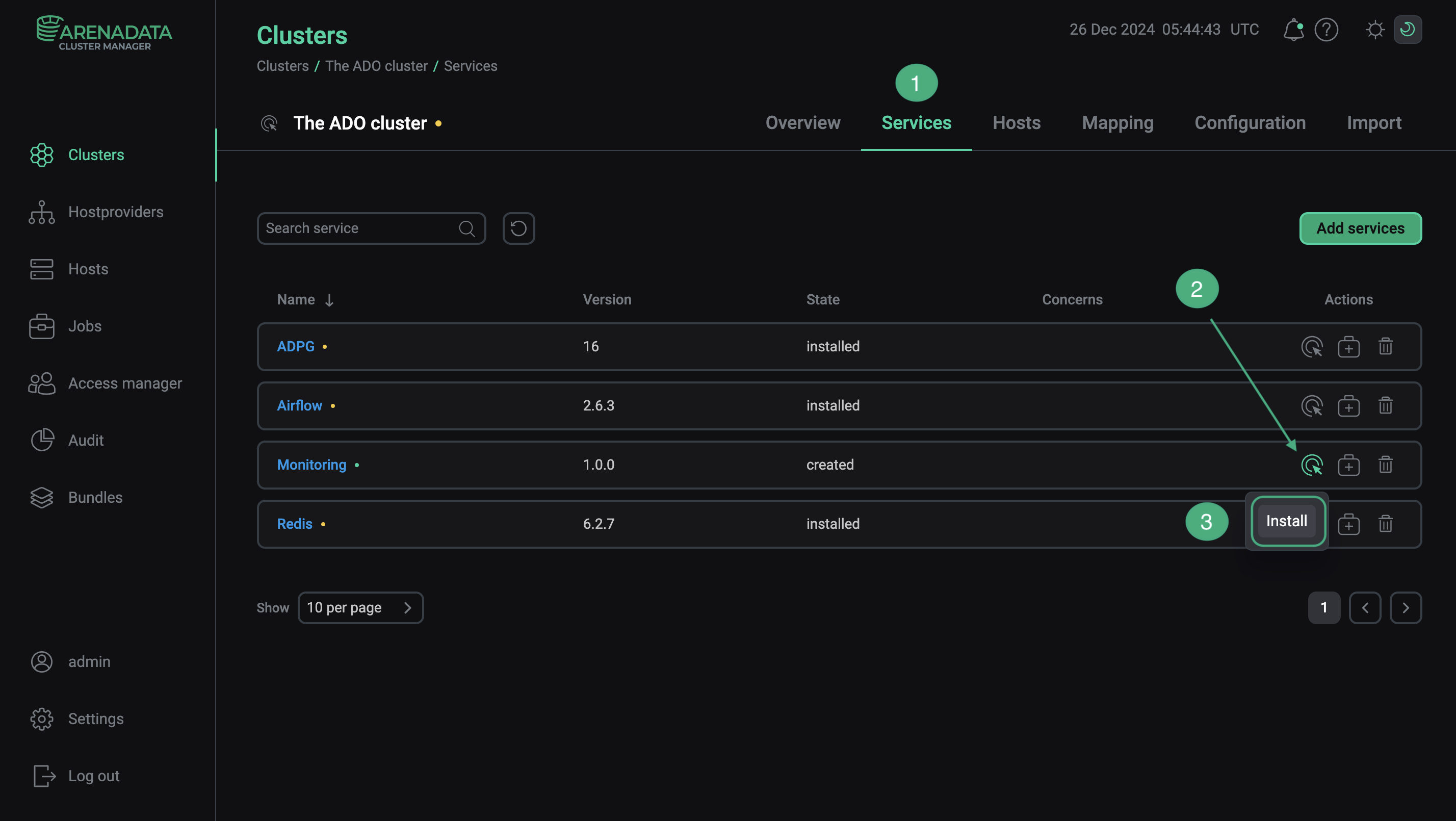Open maintenance mode icon for ADPG service
The image size is (1456, 821).
(1312, 347)
